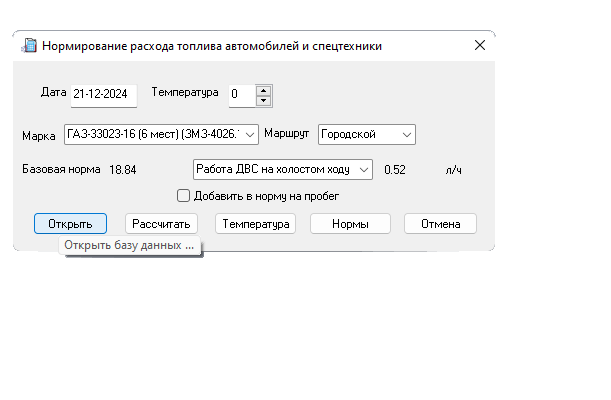Viewport: 611px width, 400px height.
Task: Click the 0.52 idle consumption value
Action: click(395, 170)
